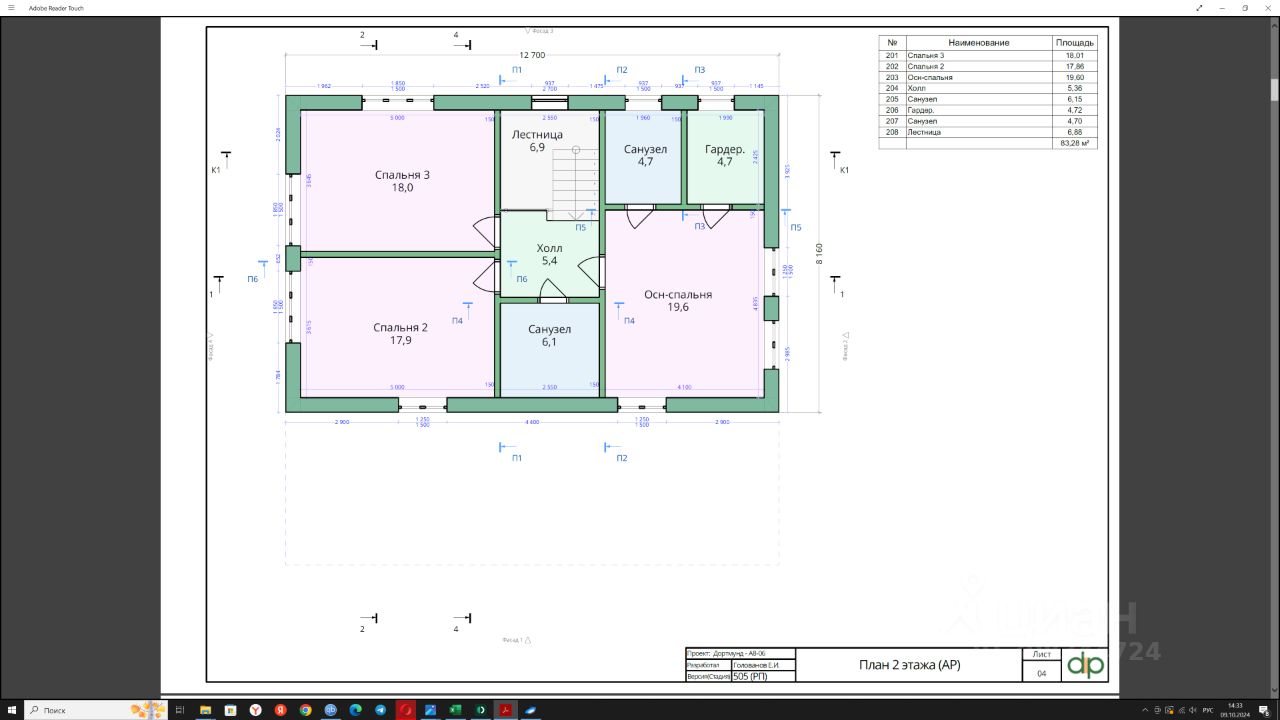
Task: Open the Adobe Reader Touch hamburger menu
Action: click(x=11, y=7)
